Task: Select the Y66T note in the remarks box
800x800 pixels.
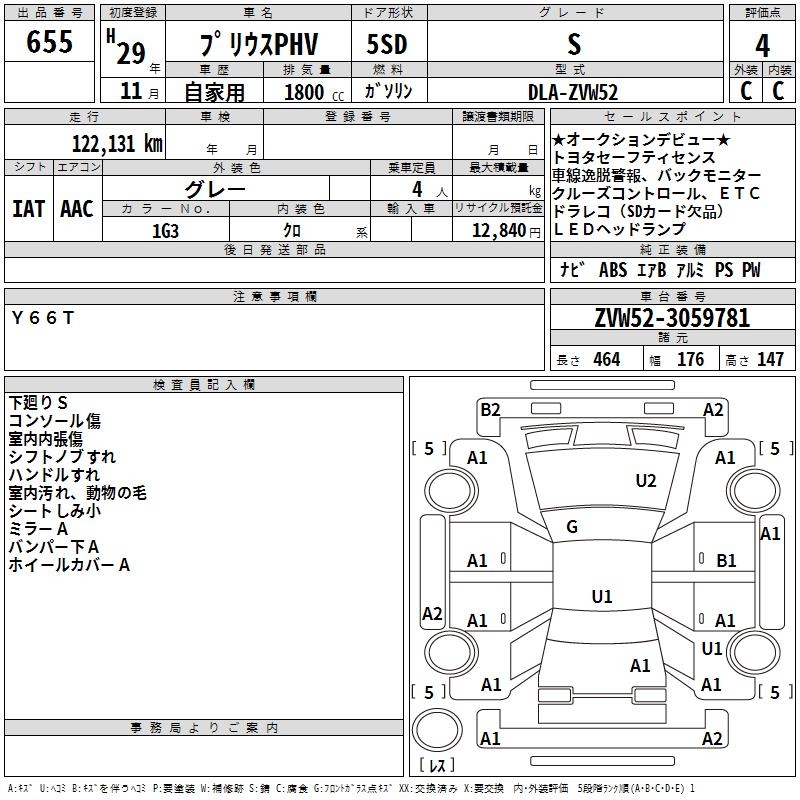Action: coord(43,317)
